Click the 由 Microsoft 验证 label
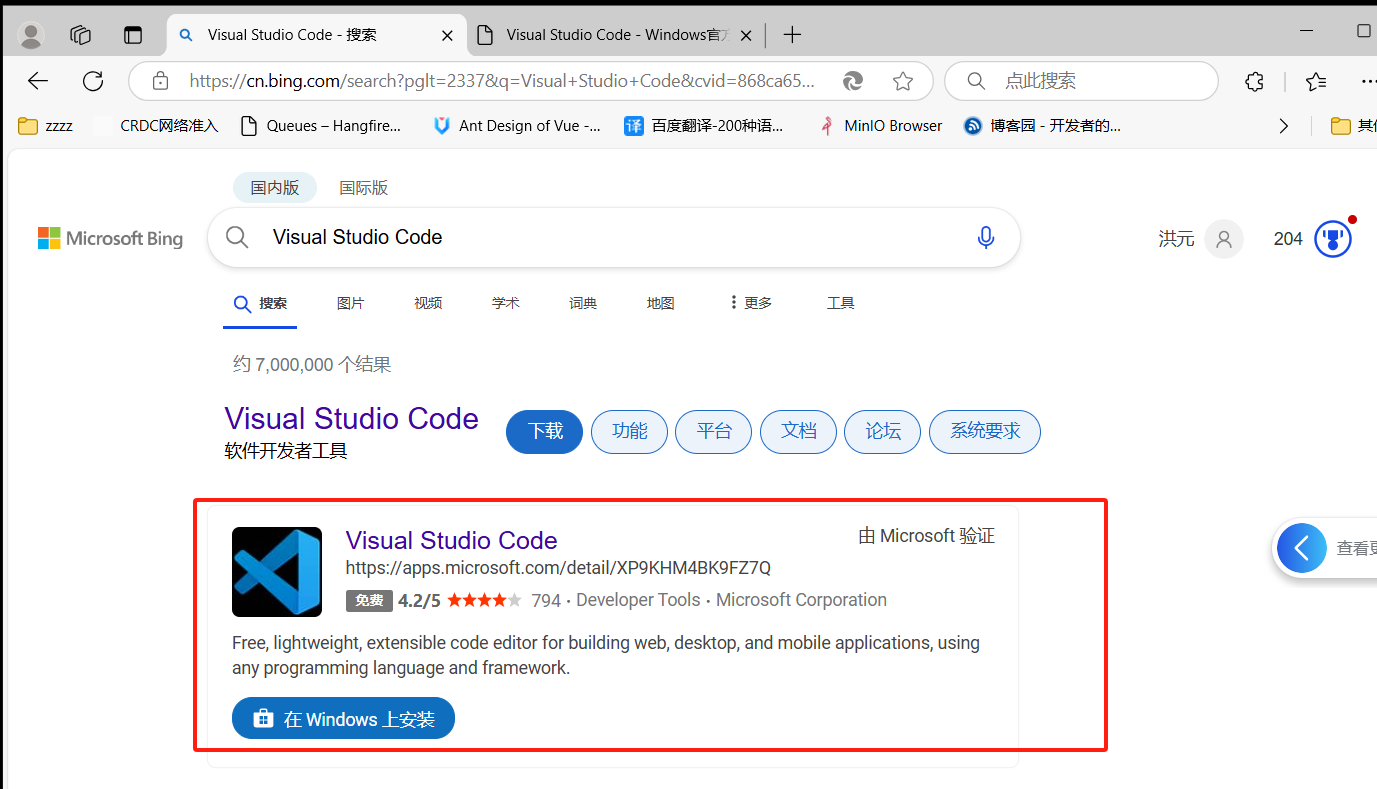 [927, 537]
